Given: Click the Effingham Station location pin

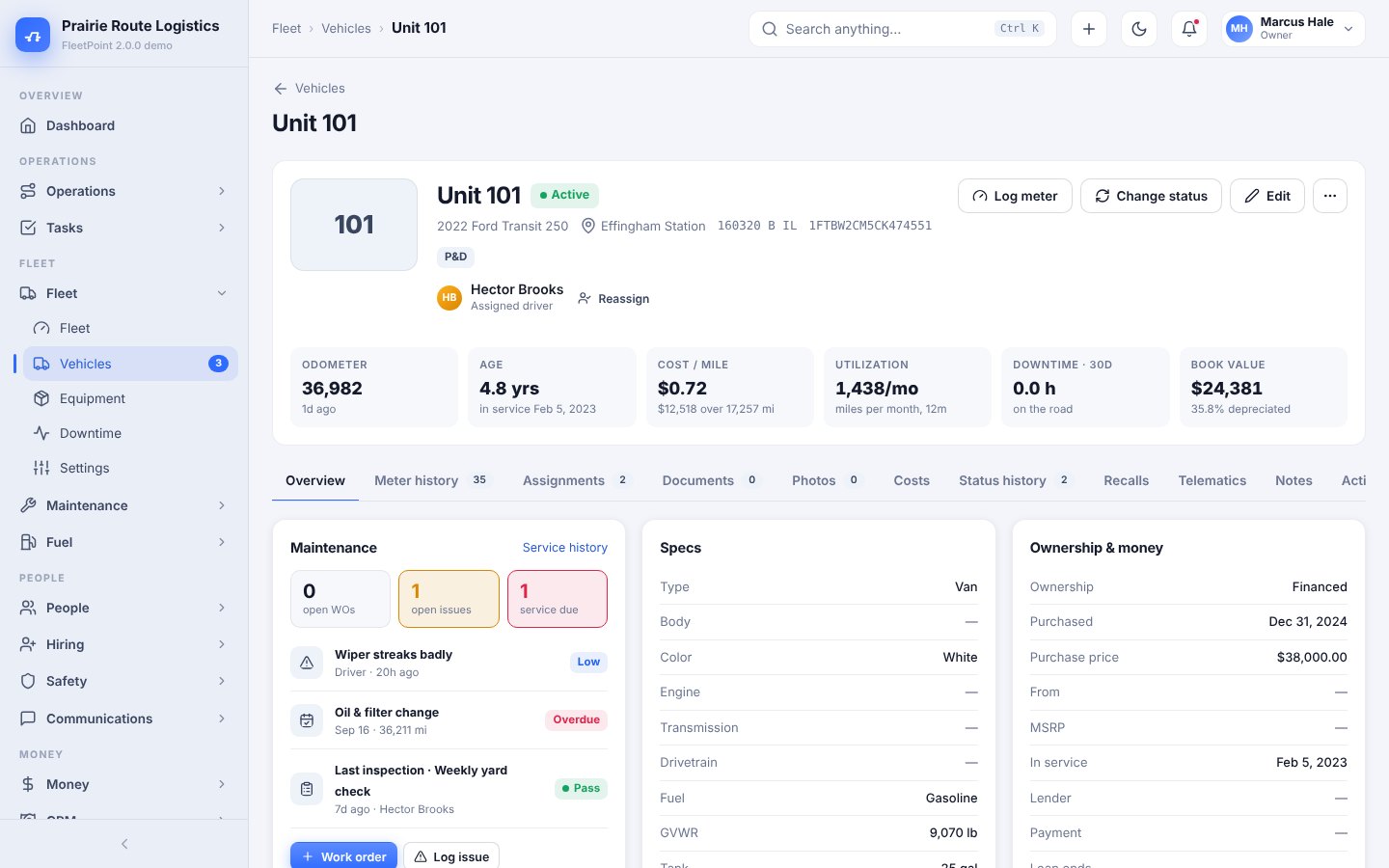Looking at the screenshot, I should 587,226.
